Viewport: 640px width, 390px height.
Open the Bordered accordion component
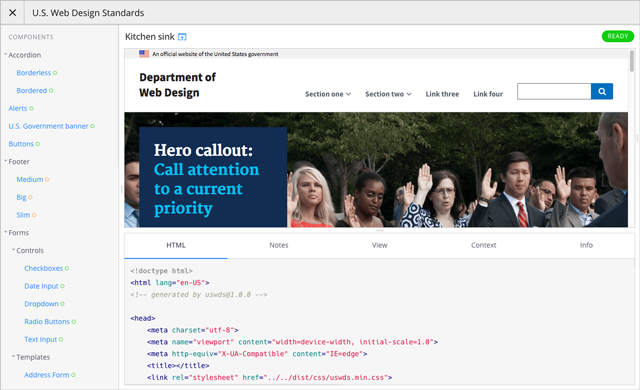[x=32, y=91]
